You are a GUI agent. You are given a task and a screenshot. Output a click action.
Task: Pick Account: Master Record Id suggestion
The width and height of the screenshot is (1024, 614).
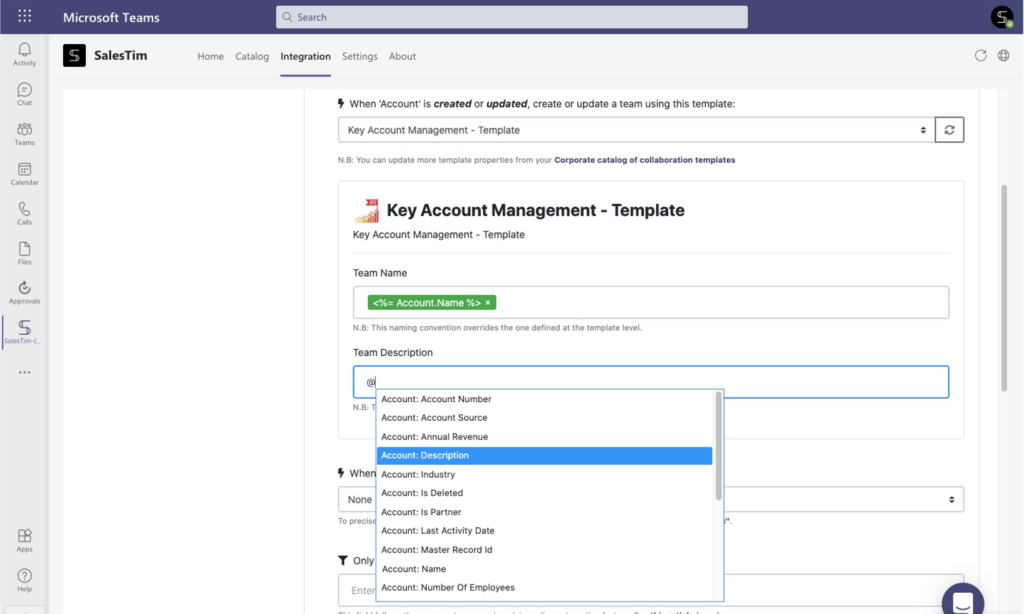coord(544,550)
